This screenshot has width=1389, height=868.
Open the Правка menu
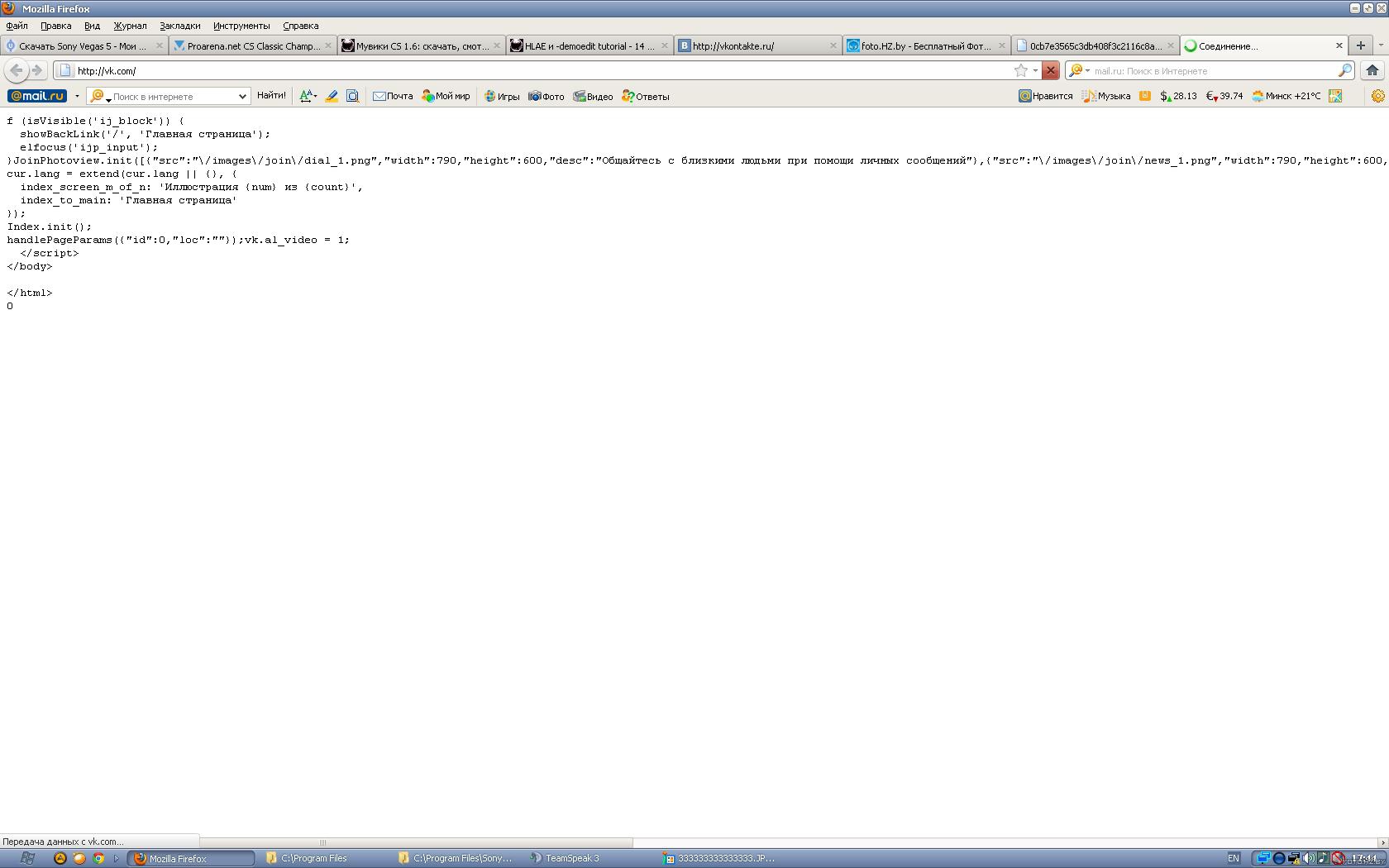(x=56, y=26)
